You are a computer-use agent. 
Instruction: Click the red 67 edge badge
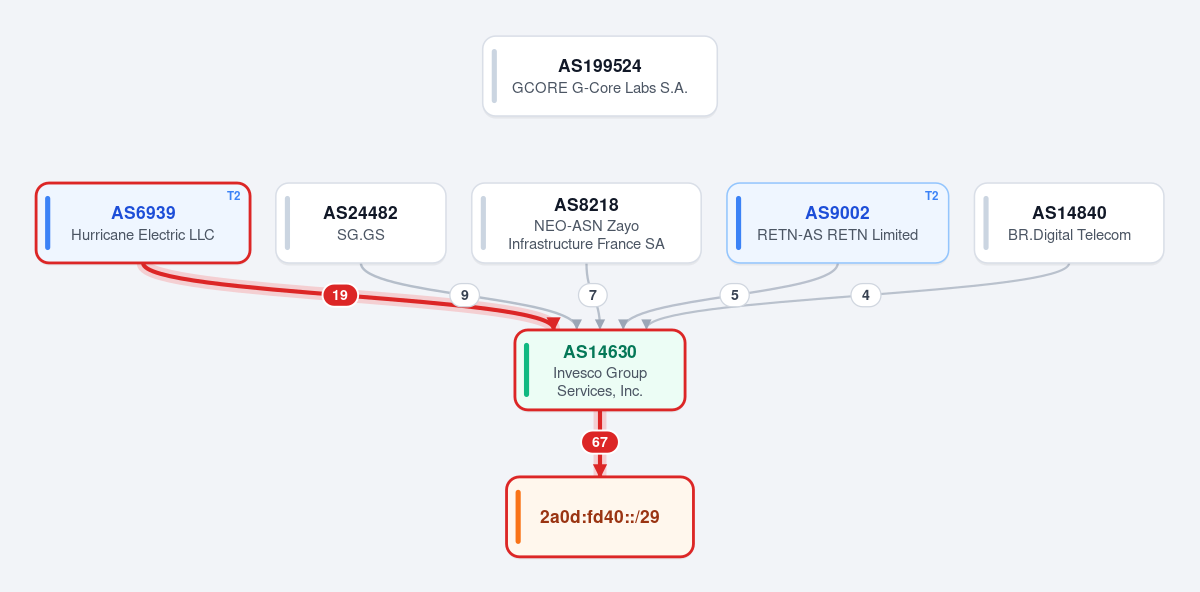click(600, 442)
